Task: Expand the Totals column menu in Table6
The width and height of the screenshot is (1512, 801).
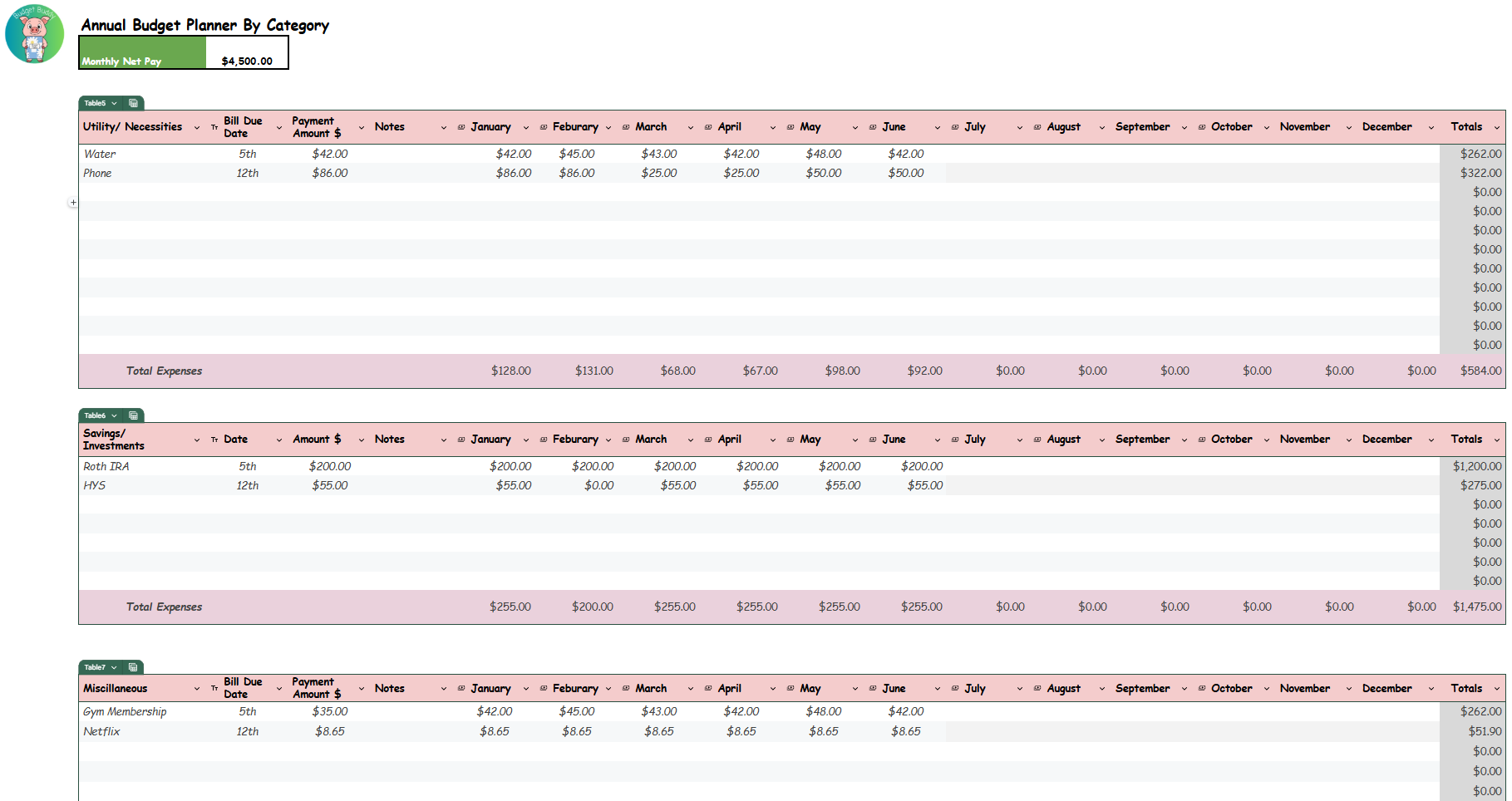Action: point(1495,440)
